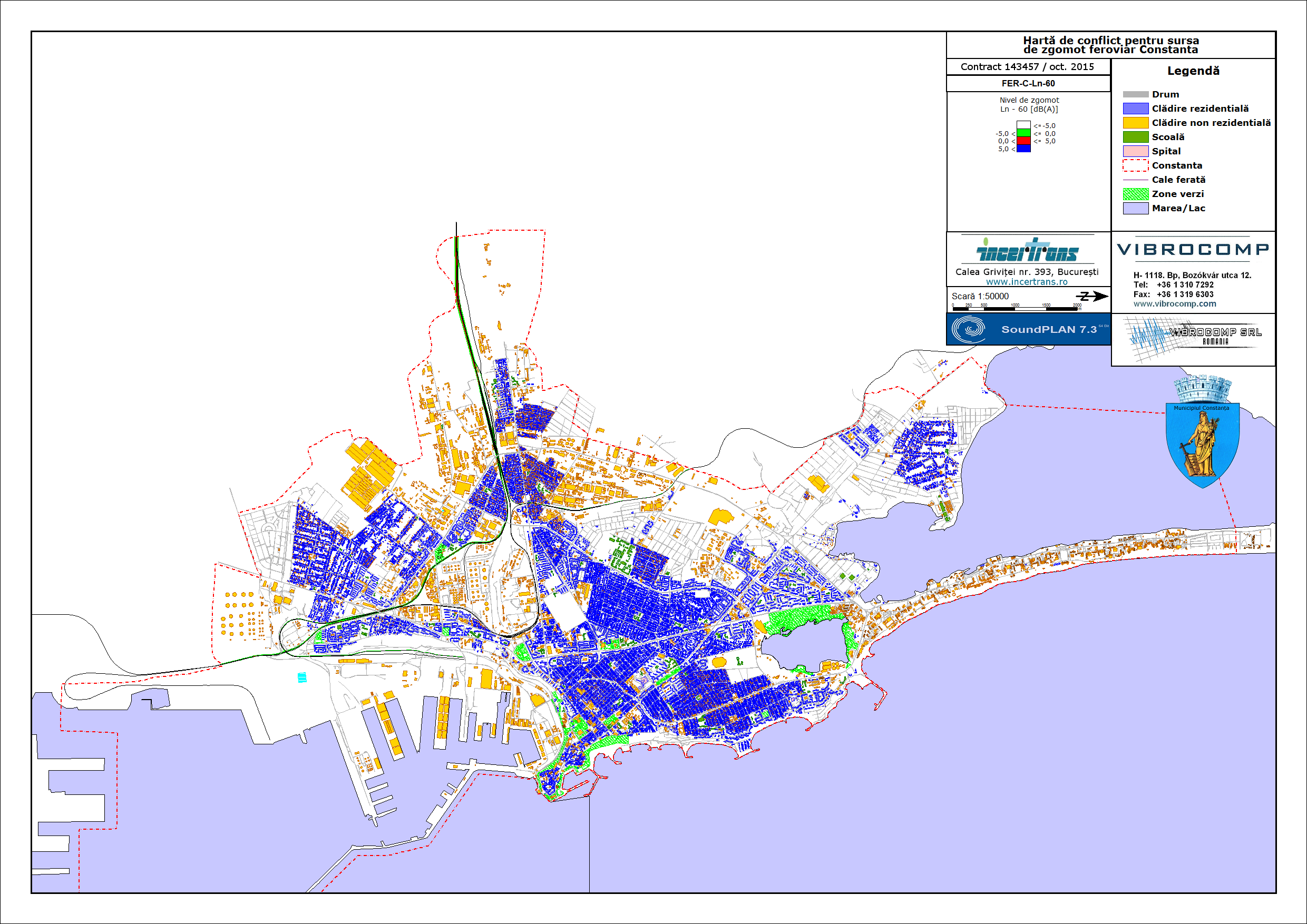Click the cyan marker in the port area
Viewport: 1307px width, 924px height.
click(303, 677)
